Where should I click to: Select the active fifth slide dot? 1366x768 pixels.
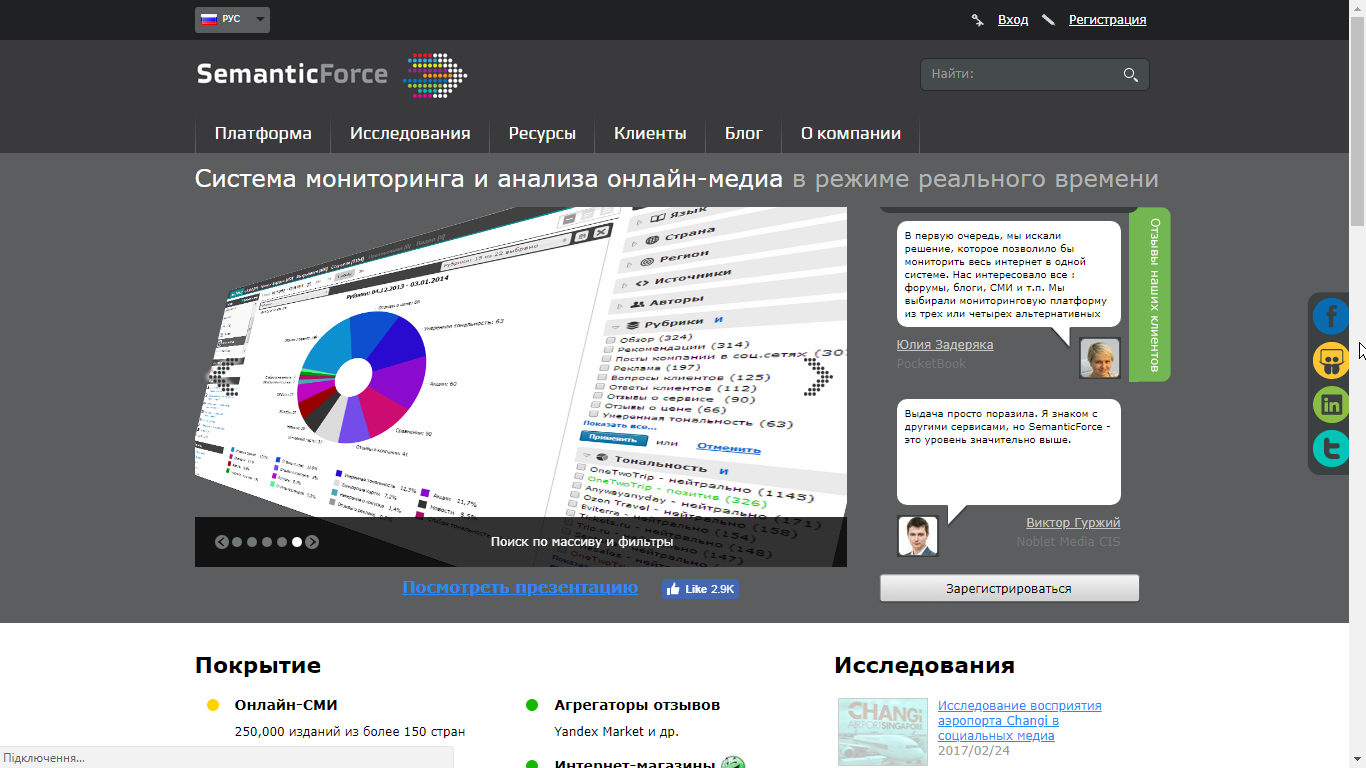(297, 542)
